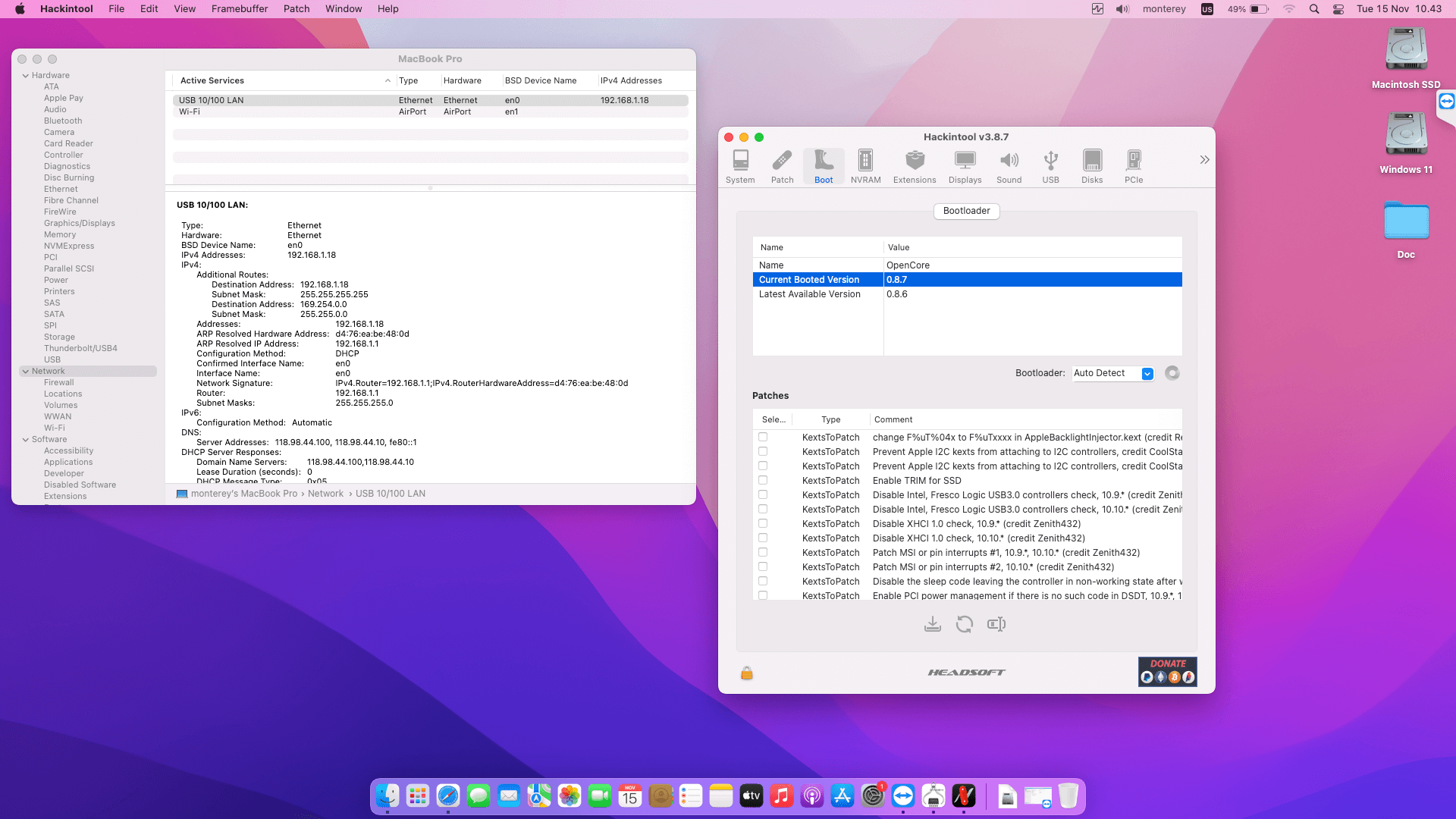Viewport: 1456px width, 819px height.
Task: Click the Donate button in Hackintool
Action: coord(1168,672)
